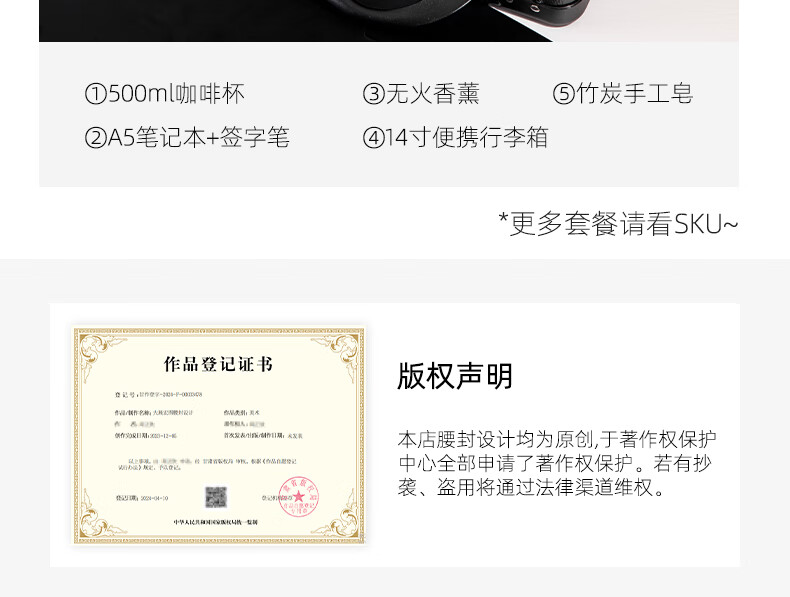Click the circled number ① icon
Viewport: 790px width, 597px height.
pyautogui.click(x=96, y=94)
